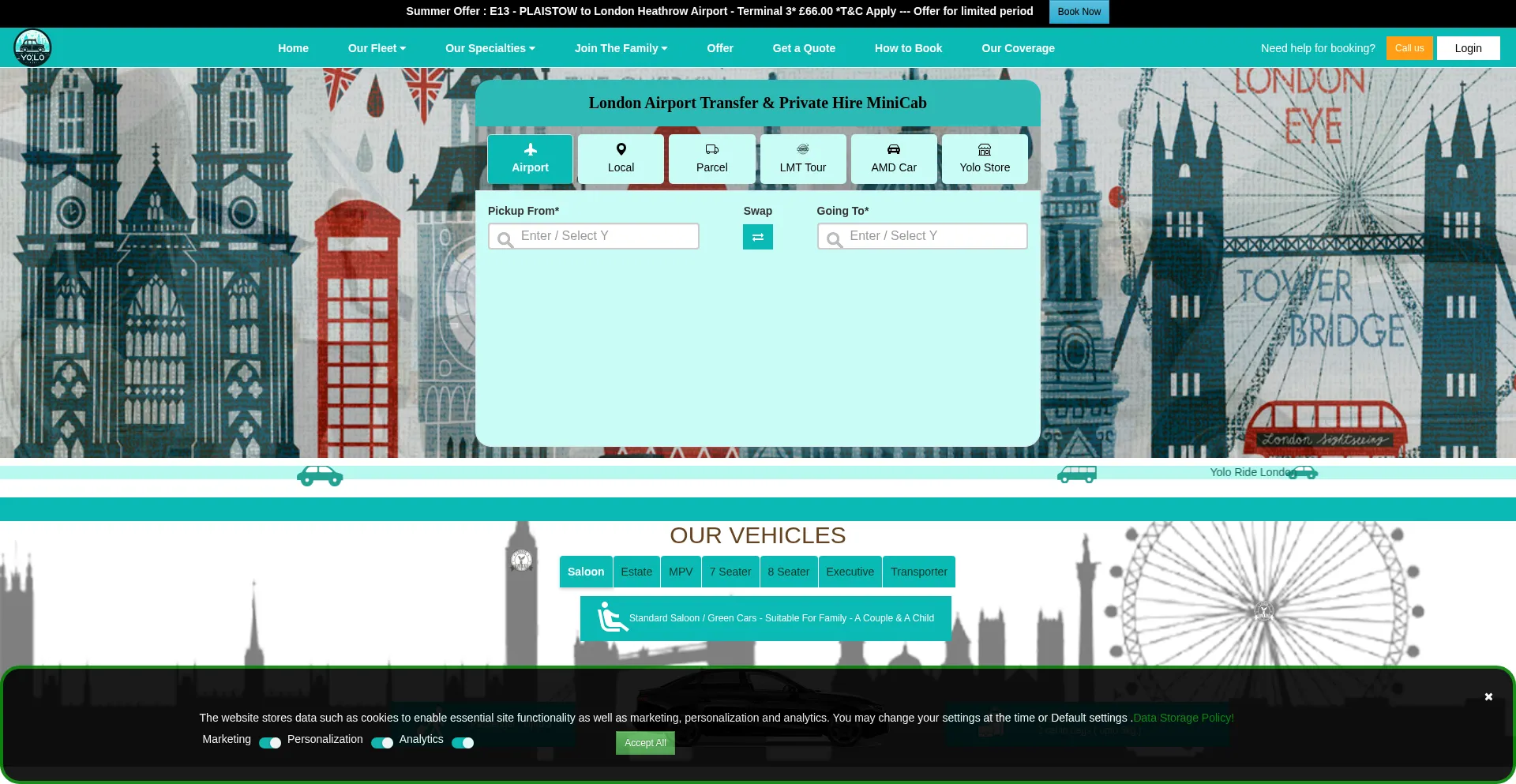This screenshot has height=784, width=1516.
Task: Open the Yolo Store option
Action: point(985,159)
